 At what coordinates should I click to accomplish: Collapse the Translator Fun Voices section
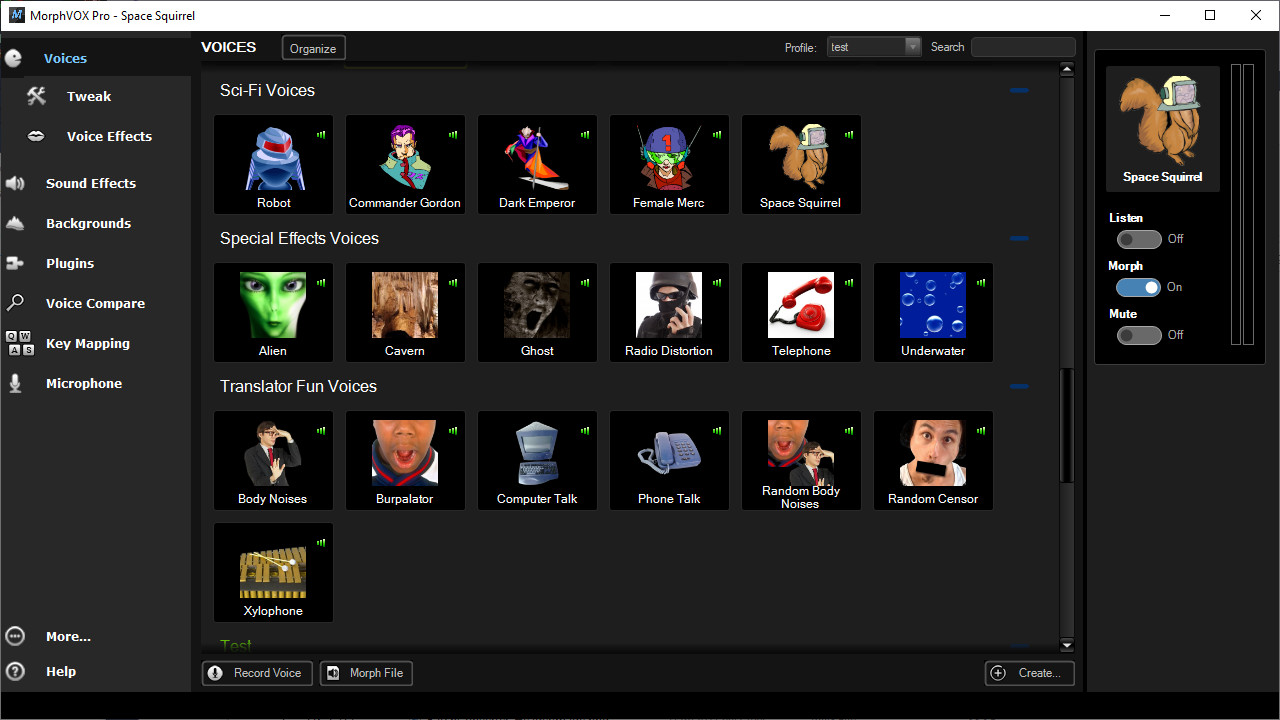[1019, 386]
